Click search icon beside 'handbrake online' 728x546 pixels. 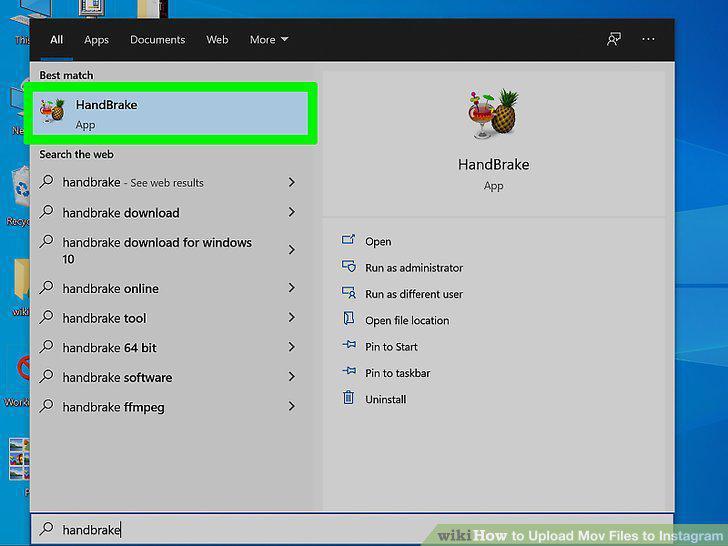[46, 287]
